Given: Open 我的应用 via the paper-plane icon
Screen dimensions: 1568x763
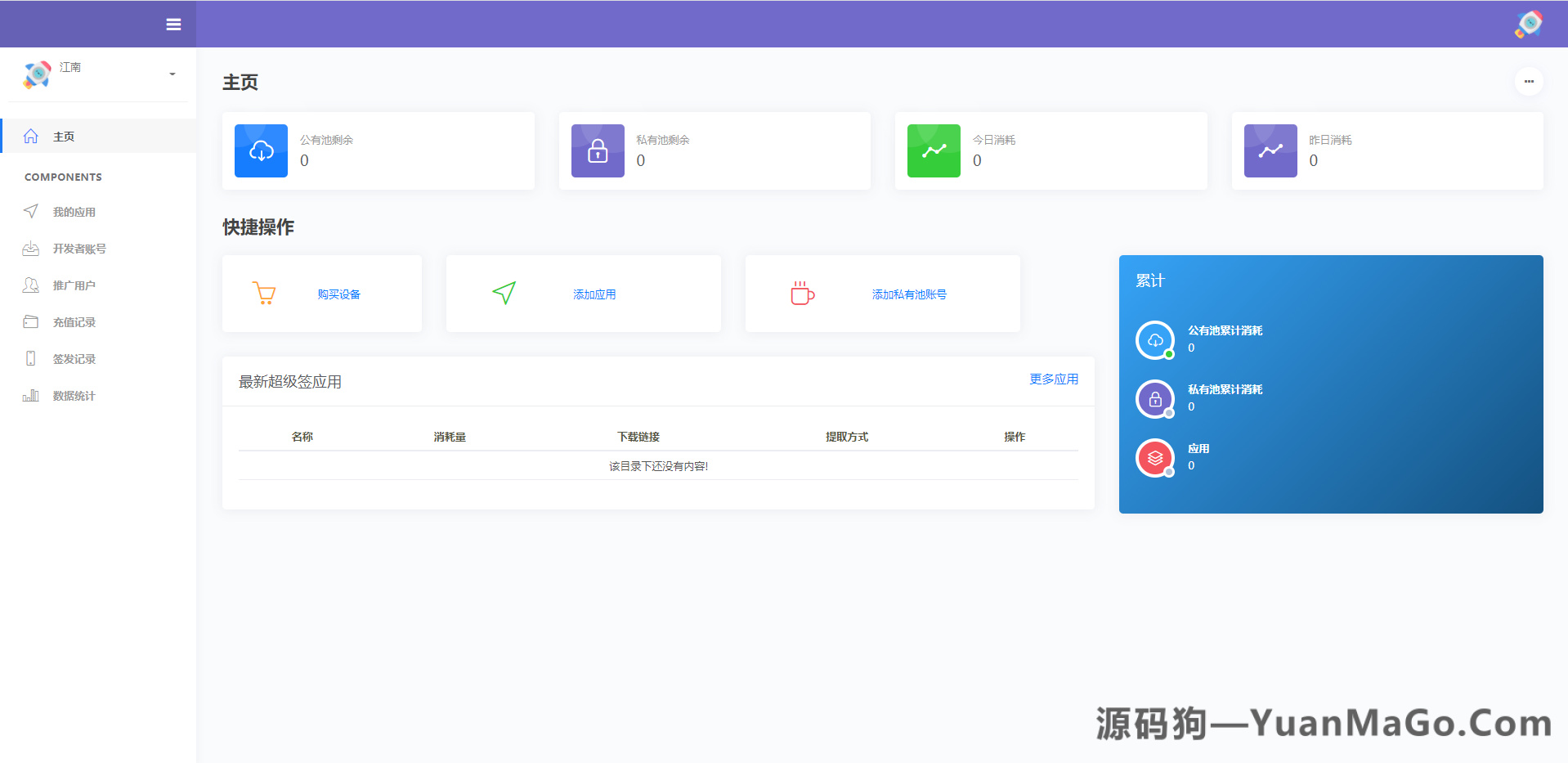Looking at the screenshot, I should 31,211.
